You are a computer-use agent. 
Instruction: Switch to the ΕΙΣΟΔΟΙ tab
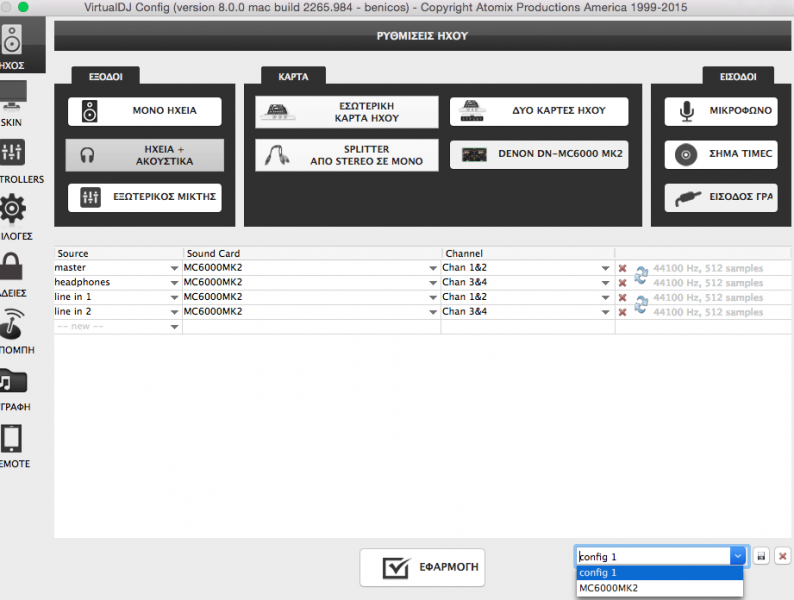[x=738, y=76]
